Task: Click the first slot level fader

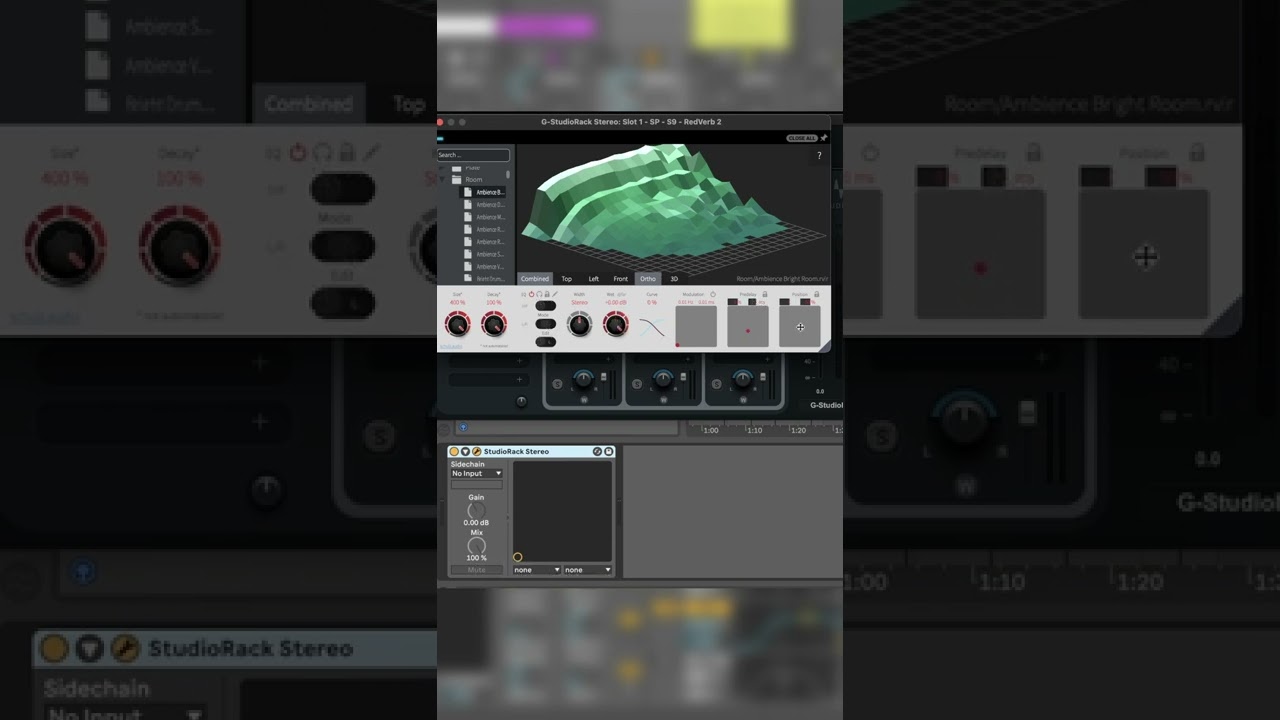Action: tap(603, 377)
